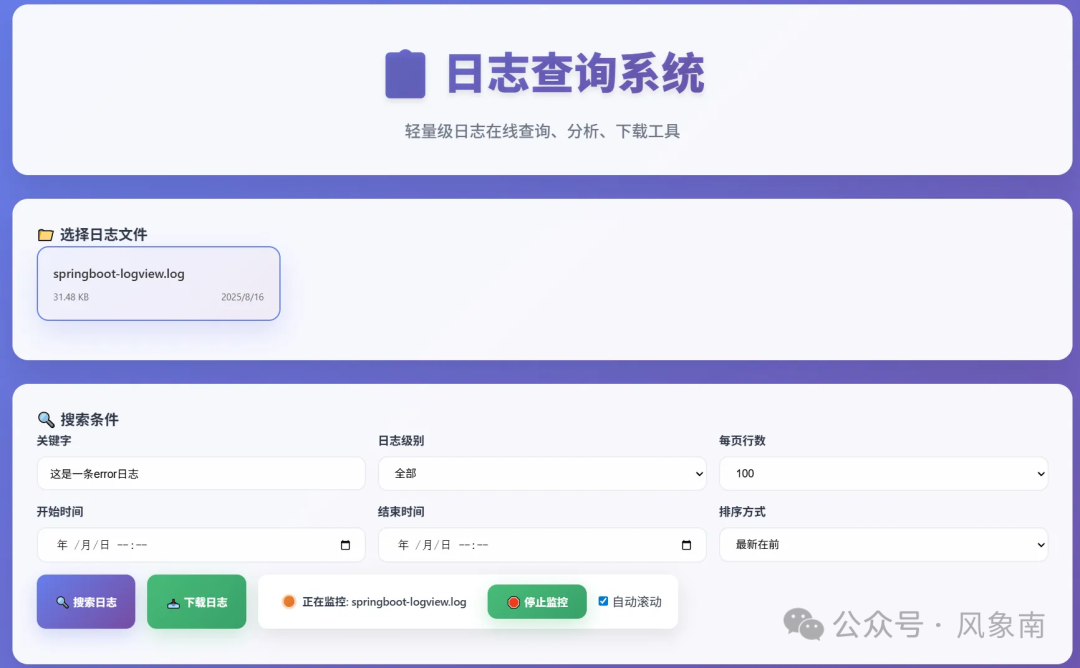Open the calendar picker for 开始时间

click(345, 545)
